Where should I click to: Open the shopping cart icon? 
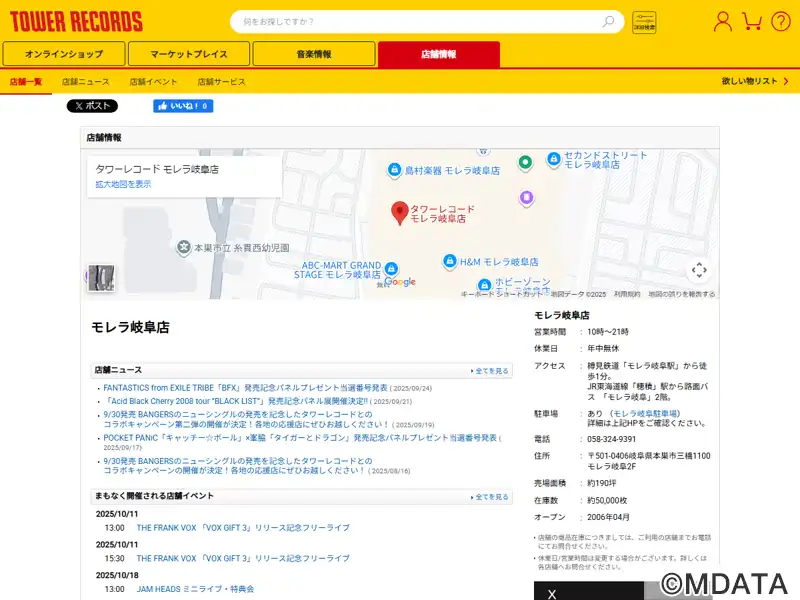[x=752, y=21]
